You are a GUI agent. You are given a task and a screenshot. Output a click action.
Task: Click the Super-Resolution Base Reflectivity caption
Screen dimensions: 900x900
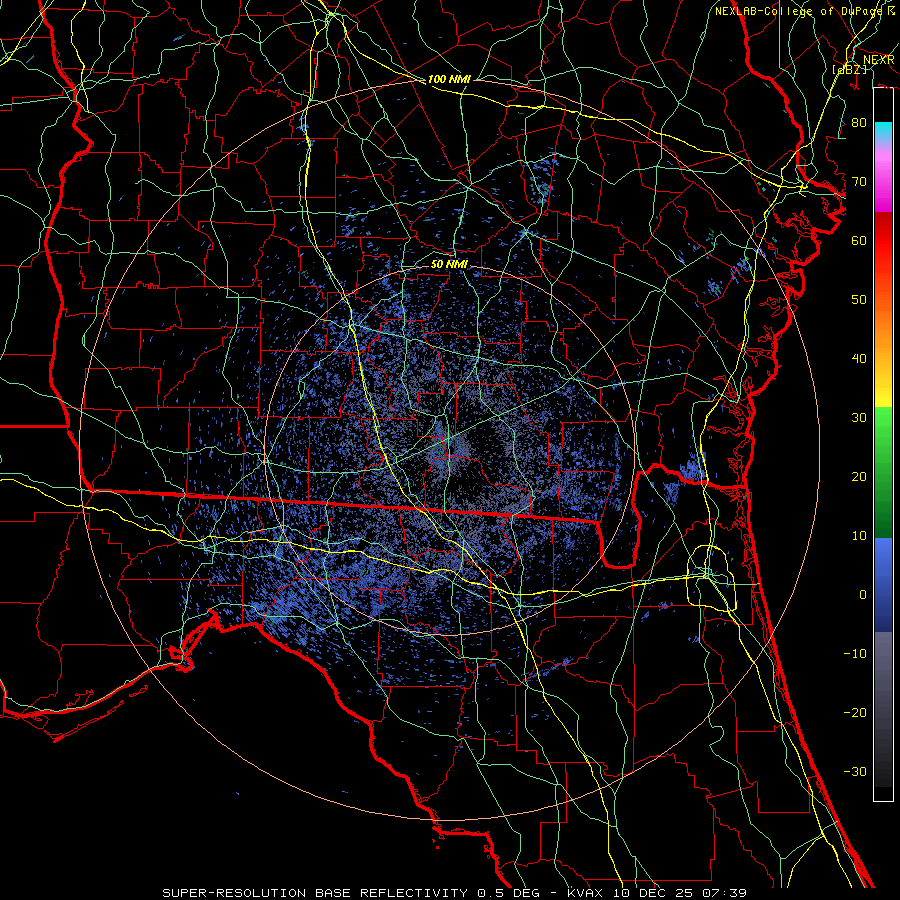pos(314,893)
